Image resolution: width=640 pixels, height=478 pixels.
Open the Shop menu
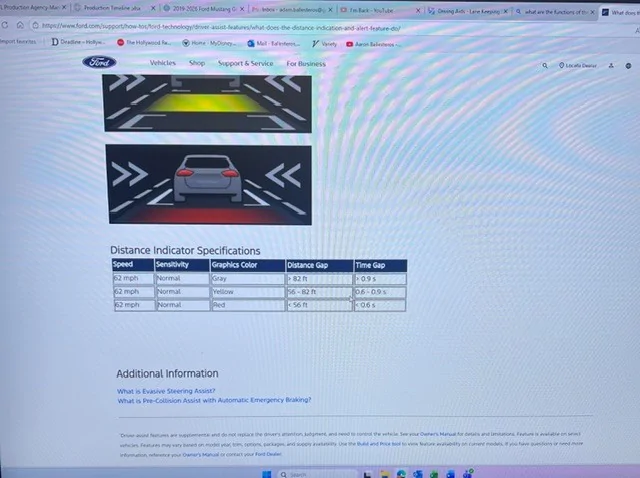click(197, 63)
